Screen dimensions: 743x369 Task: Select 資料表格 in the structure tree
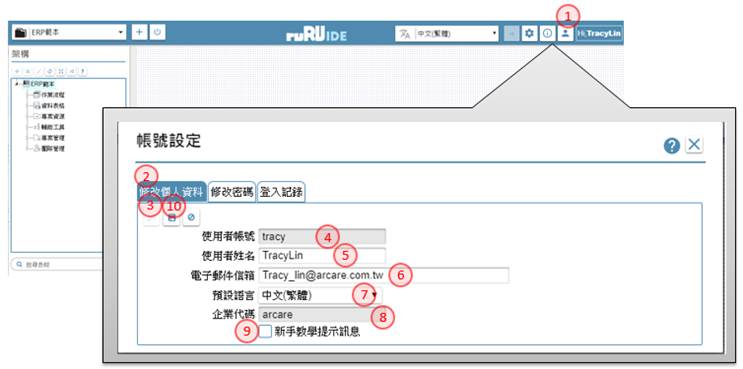(52, 106)
